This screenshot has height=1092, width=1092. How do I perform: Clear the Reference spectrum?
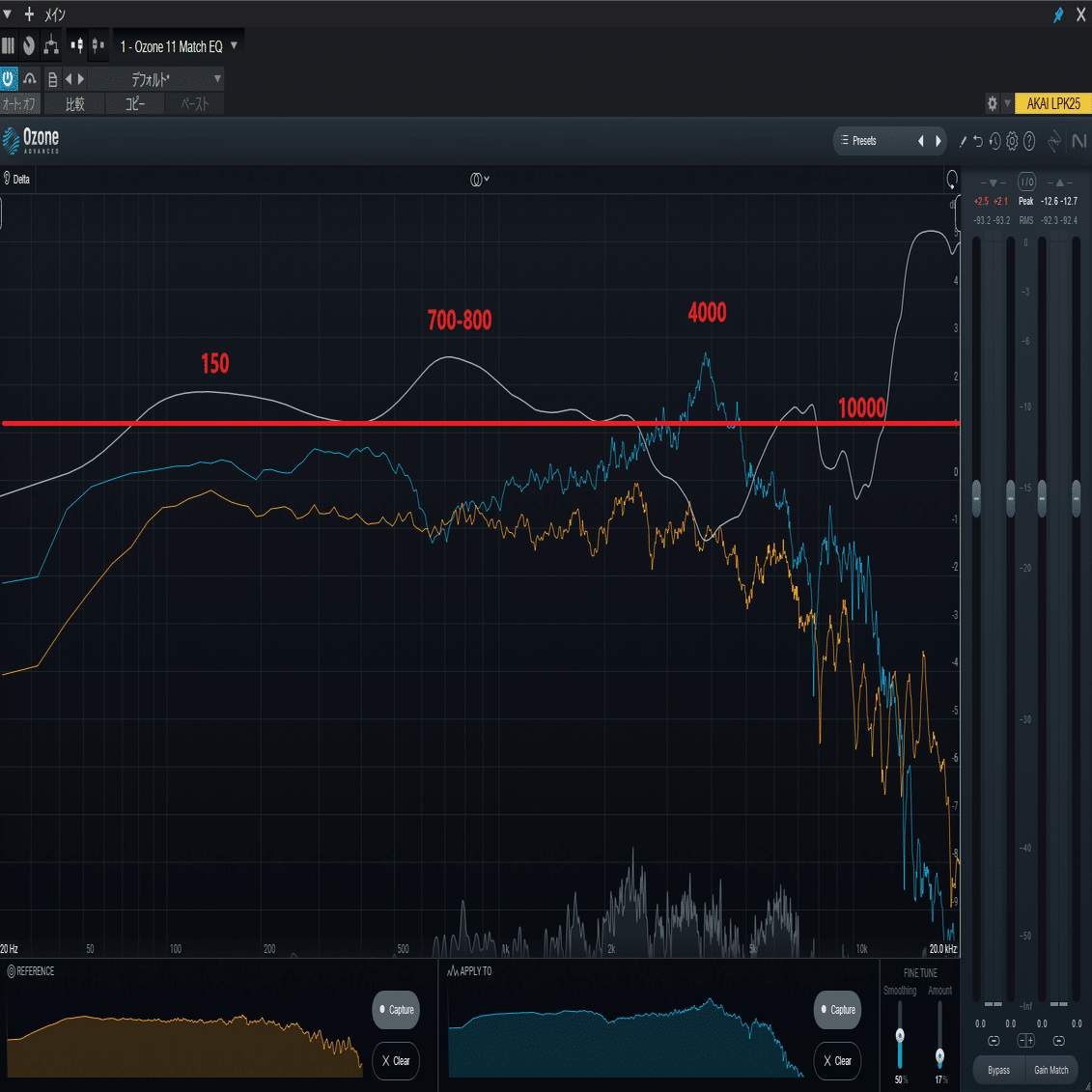(x=396, y=1061)
